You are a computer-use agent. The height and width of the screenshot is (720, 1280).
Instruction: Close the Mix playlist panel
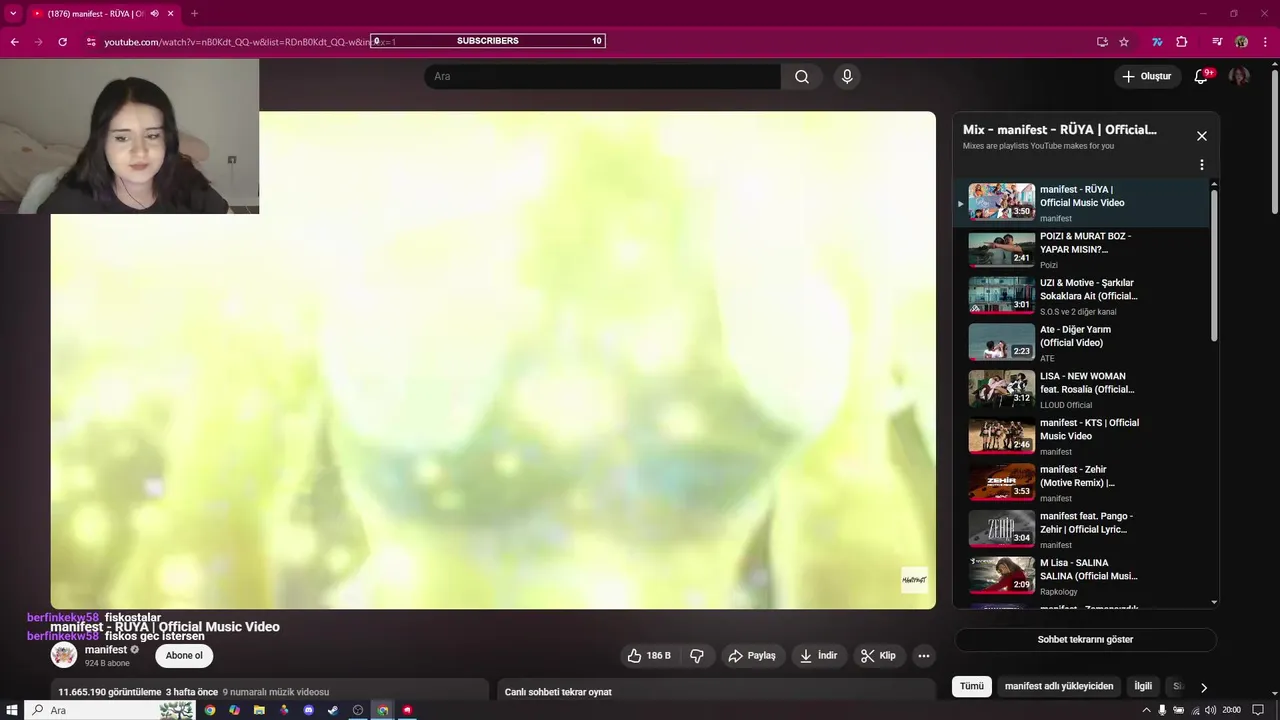coord(1202,136)
